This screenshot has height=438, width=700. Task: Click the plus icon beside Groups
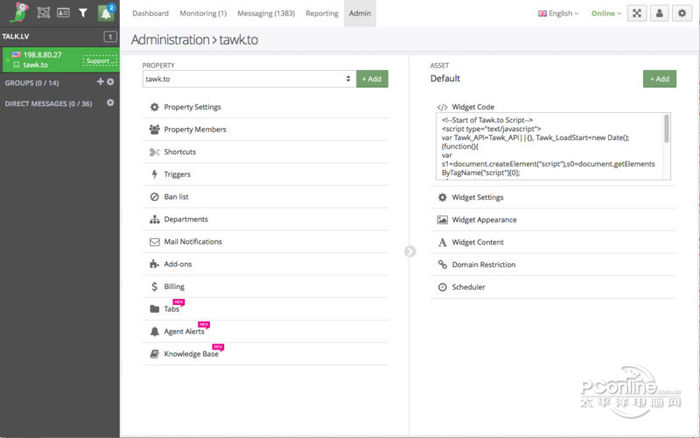click(100, 82)
